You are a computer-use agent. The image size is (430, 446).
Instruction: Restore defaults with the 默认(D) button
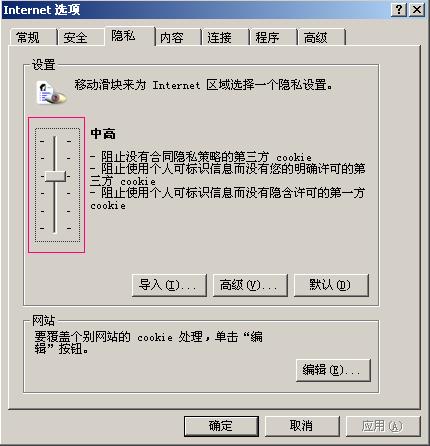point(331,285)
